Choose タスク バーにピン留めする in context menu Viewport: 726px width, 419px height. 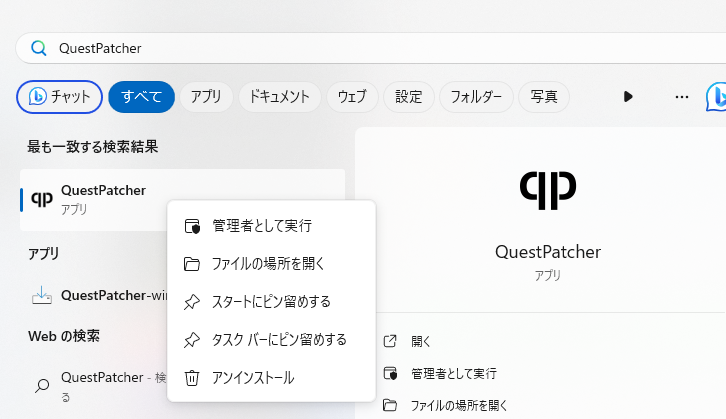[271, 339]
